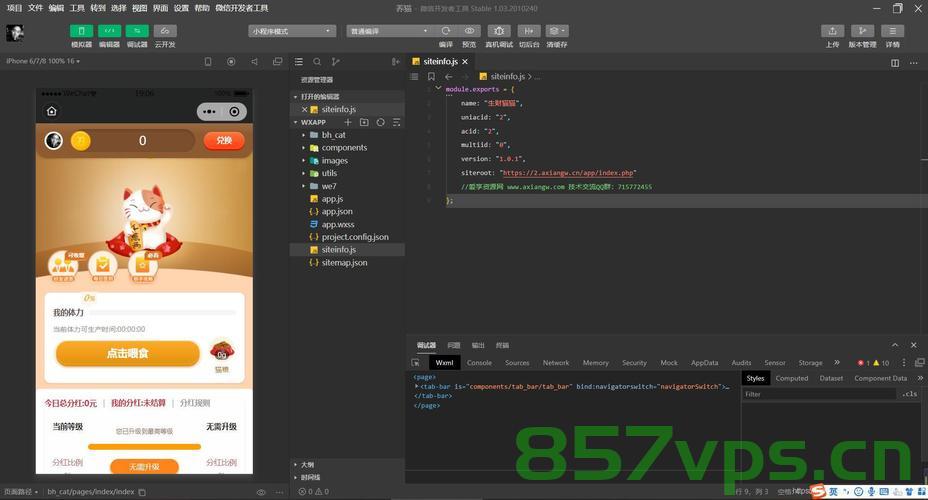Open the iPhone 6/7/8 device dropdown

(x=43, y=61)
